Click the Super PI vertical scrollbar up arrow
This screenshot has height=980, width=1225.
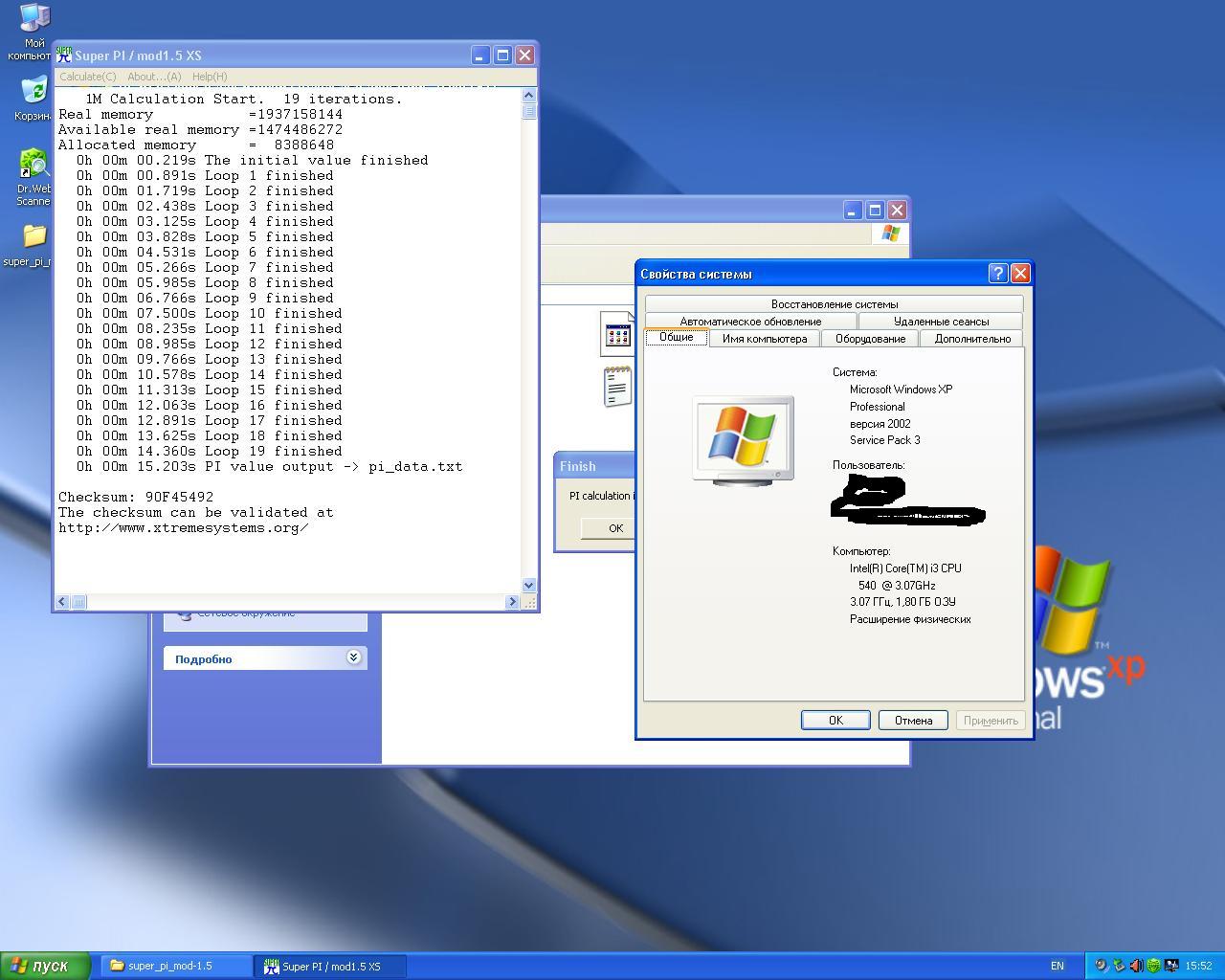[x=529, y=96]
